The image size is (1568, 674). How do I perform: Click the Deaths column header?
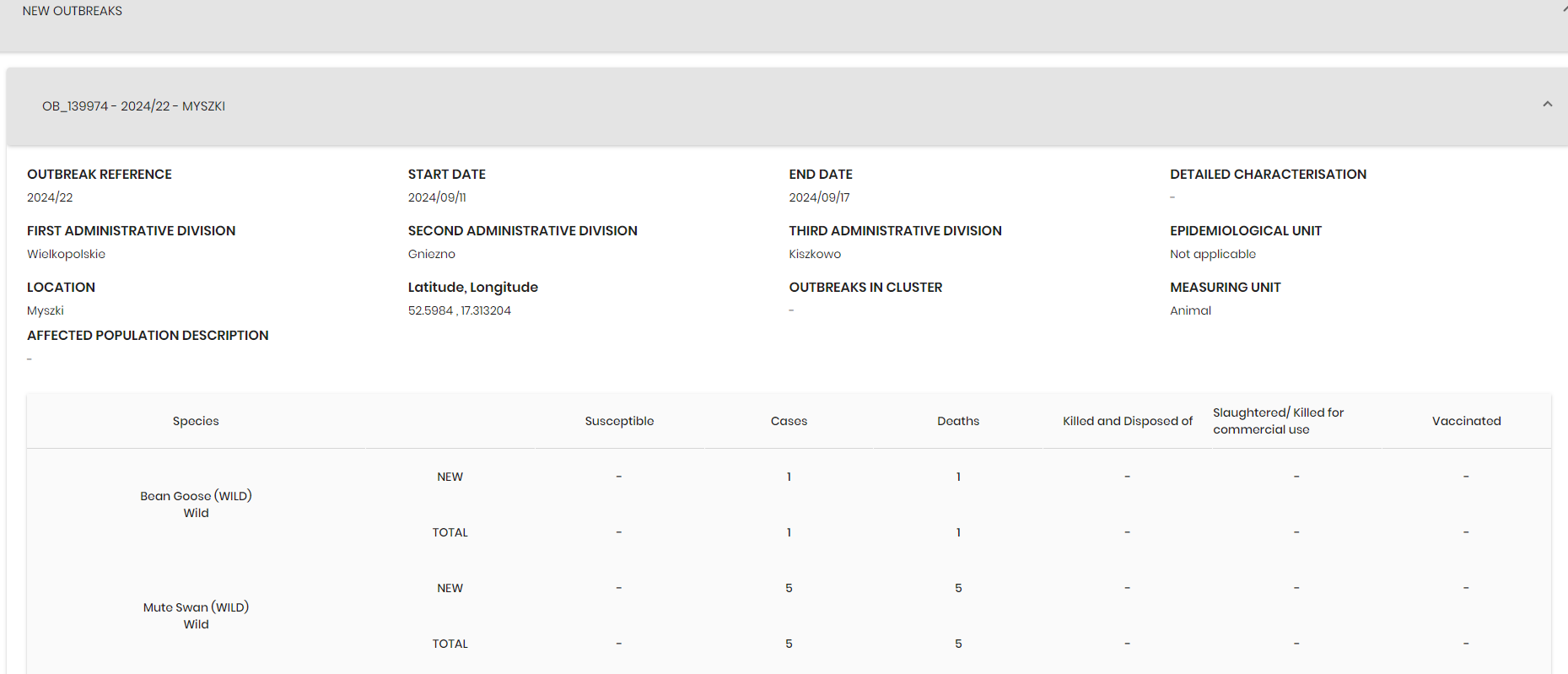[x=958, y=421]
